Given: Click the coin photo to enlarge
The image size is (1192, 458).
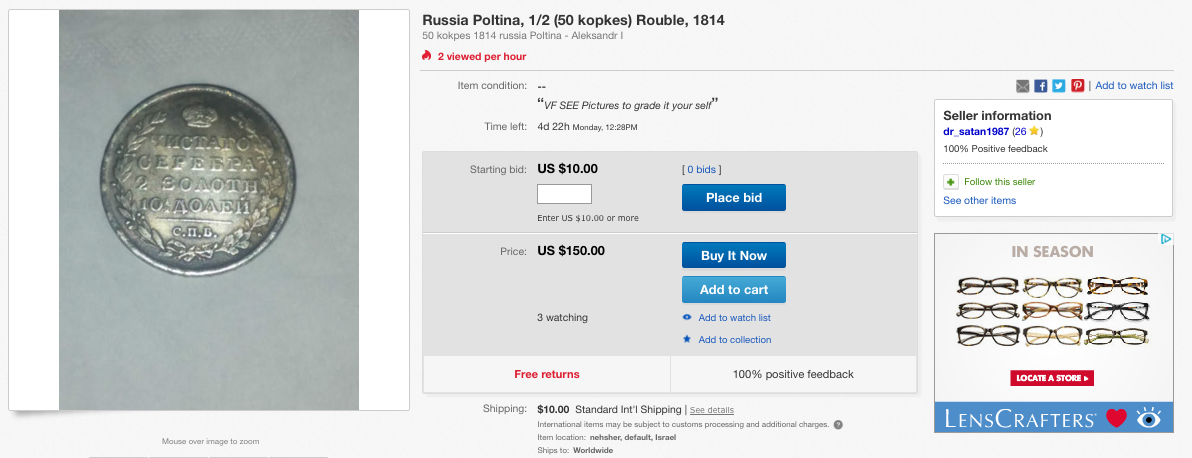Looking at the screenshot, I should [x=208, y=210].
